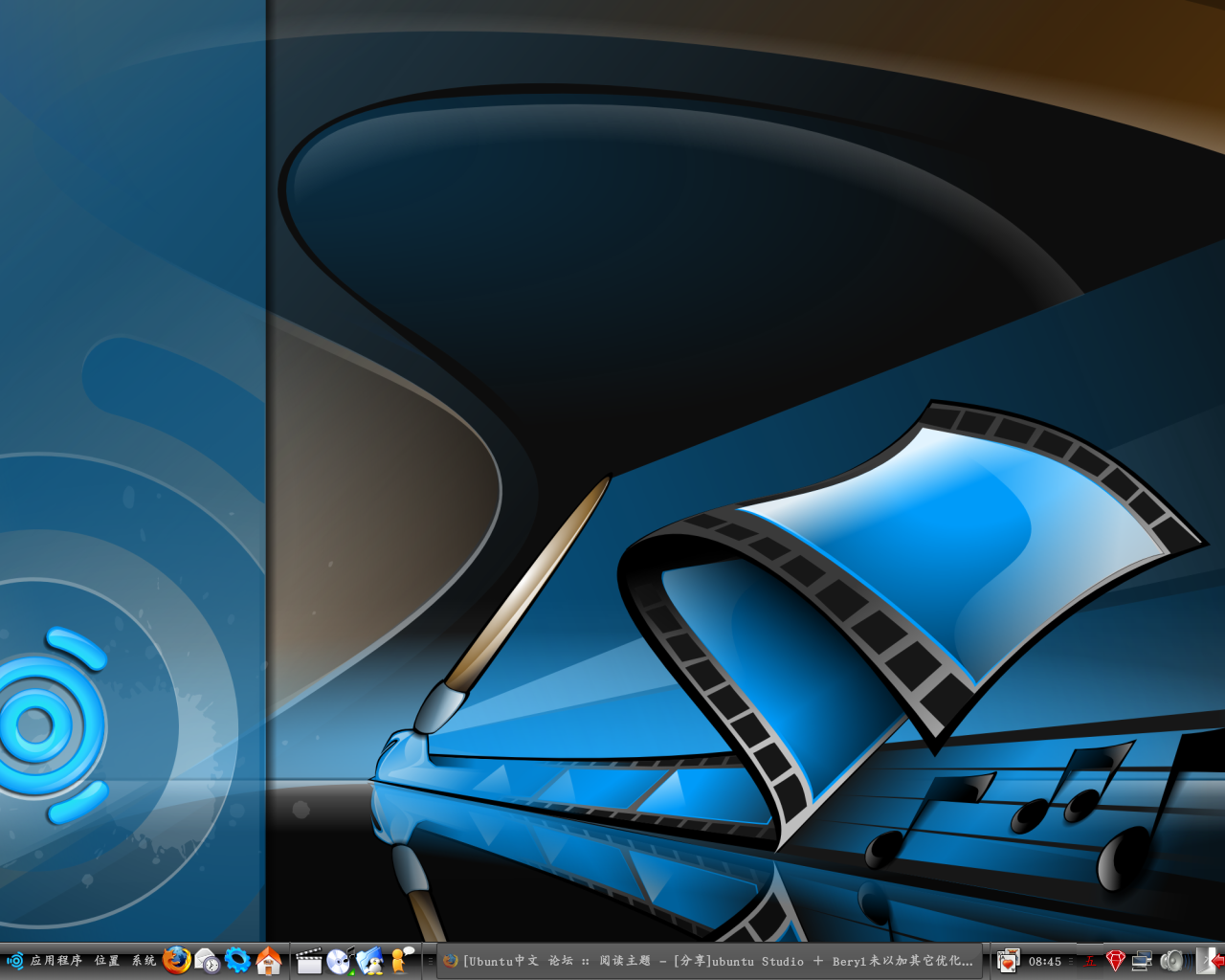Screen dimensions: 1225x980
Task: Launch the CD music player icon
Action: point(340,960)
